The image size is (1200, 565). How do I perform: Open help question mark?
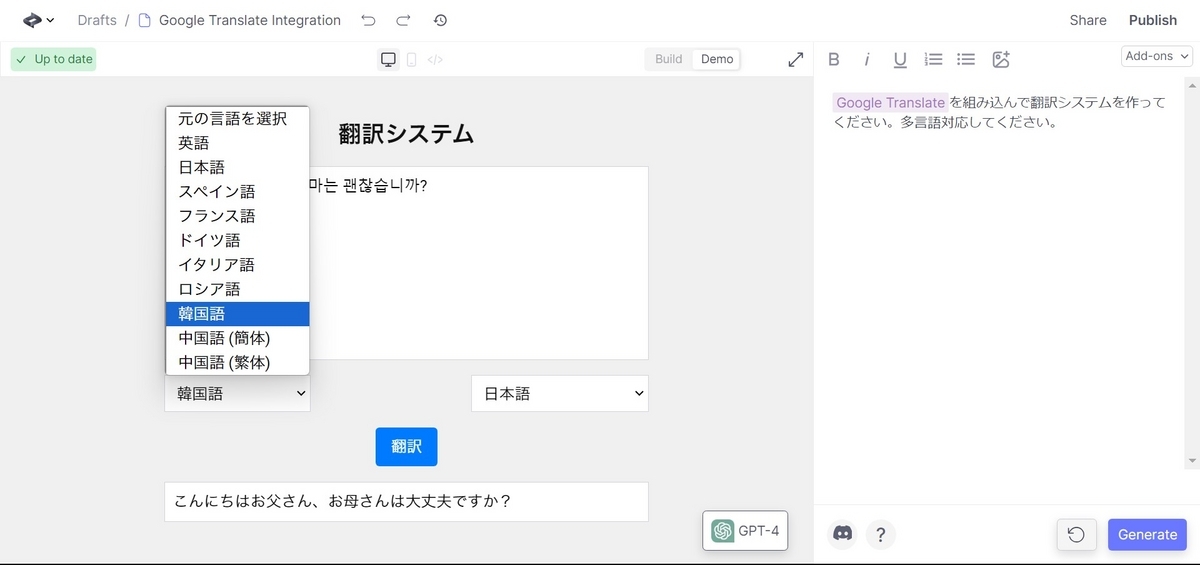(x=880, y=534)
